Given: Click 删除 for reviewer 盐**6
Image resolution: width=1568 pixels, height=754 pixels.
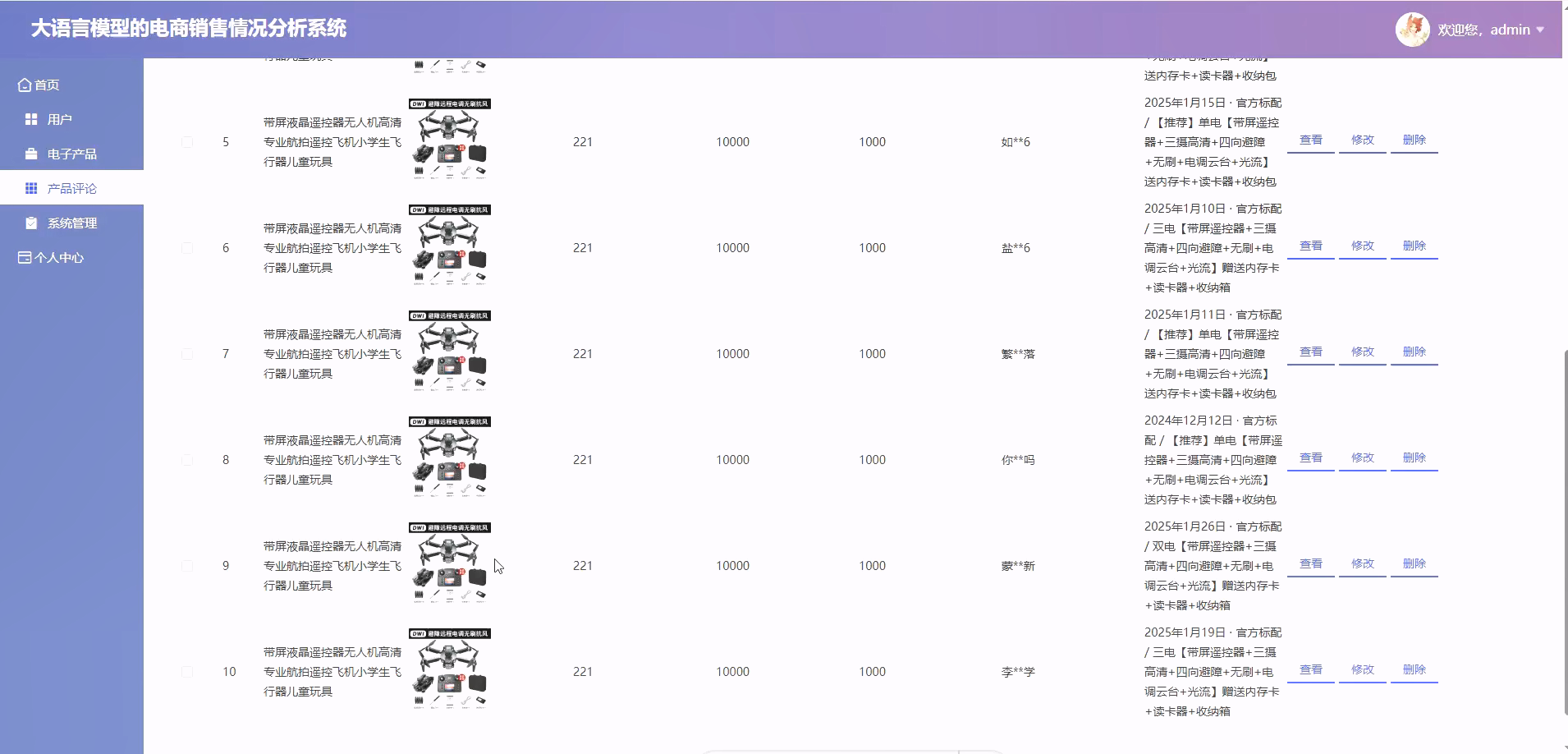Looking at the screenshot, I should coord(1414,246).
